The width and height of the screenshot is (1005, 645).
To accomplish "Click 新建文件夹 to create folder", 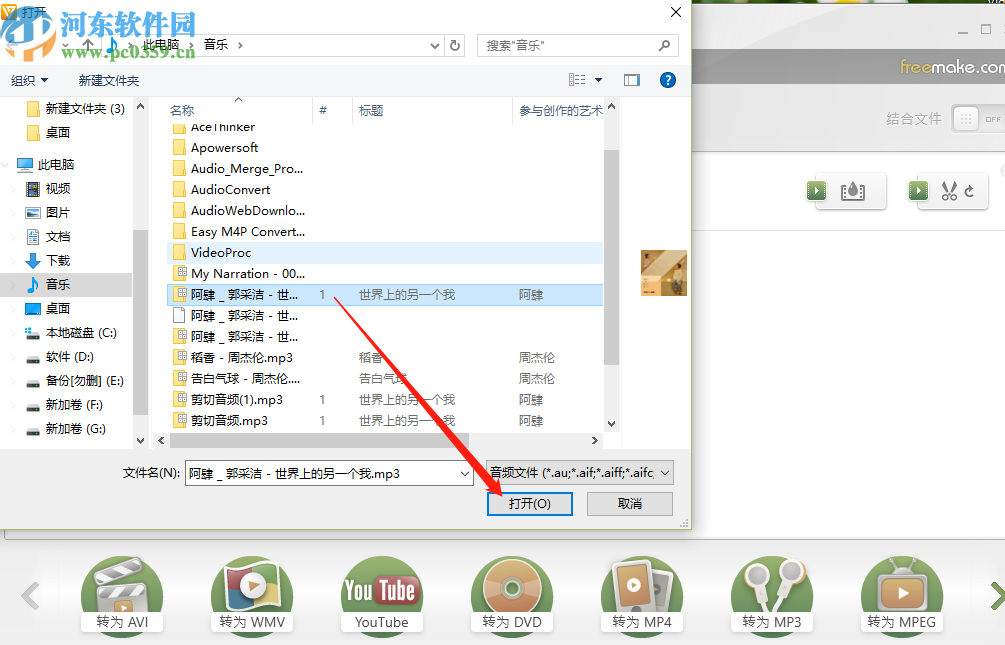I will [x=109, y=80].
